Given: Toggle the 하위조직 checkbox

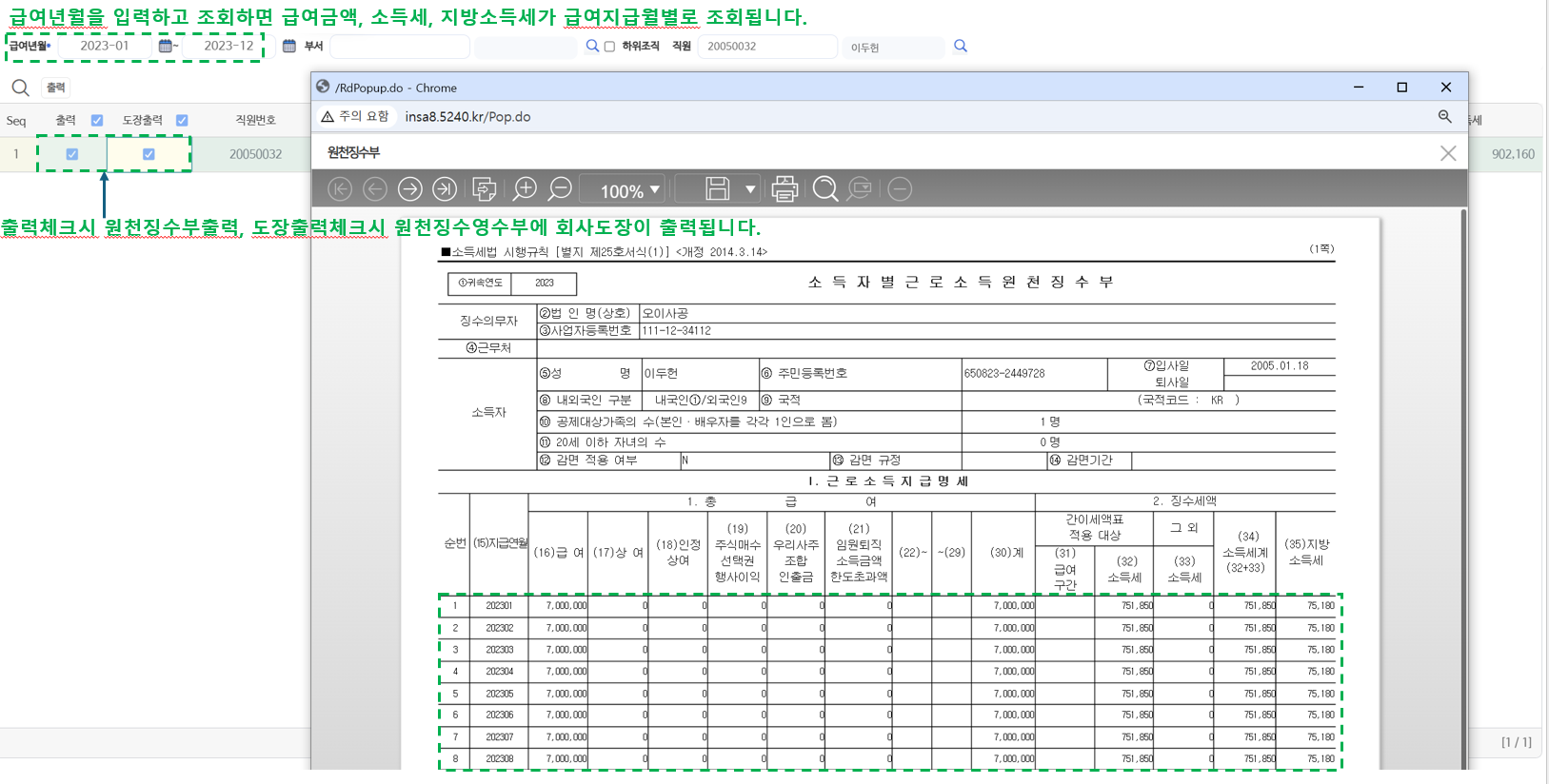Looking at the screenshot, I should point(609,47).
